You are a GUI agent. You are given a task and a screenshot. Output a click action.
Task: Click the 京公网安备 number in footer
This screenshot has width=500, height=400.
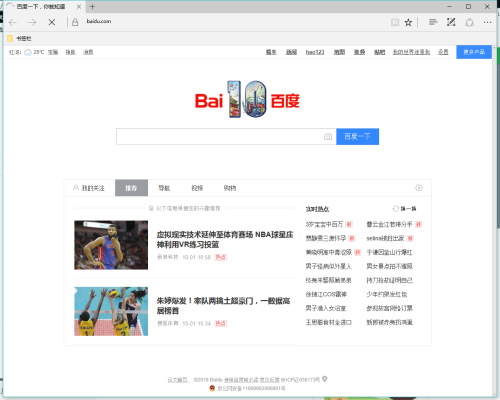(251, 388)
